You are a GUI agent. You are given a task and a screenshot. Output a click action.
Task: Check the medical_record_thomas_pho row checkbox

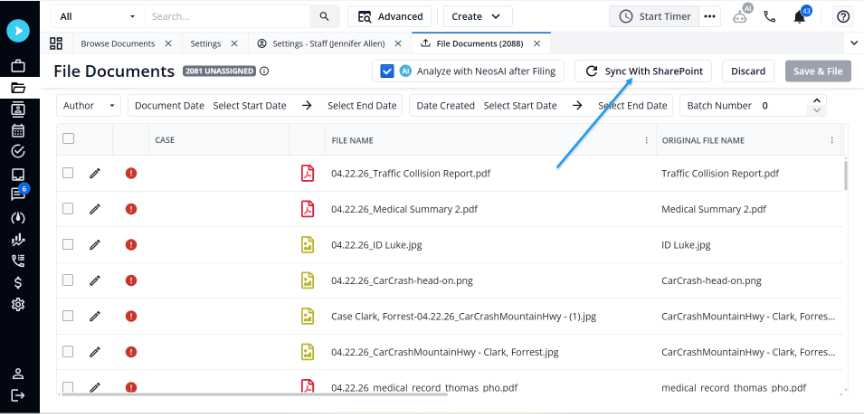(x=68, y=387)
